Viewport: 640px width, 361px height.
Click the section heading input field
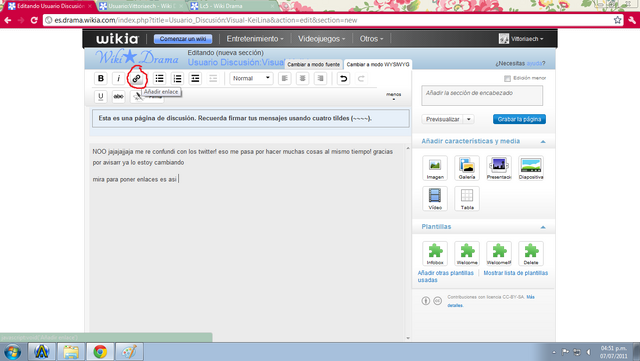pyautogui.click(x=482, y=96)
